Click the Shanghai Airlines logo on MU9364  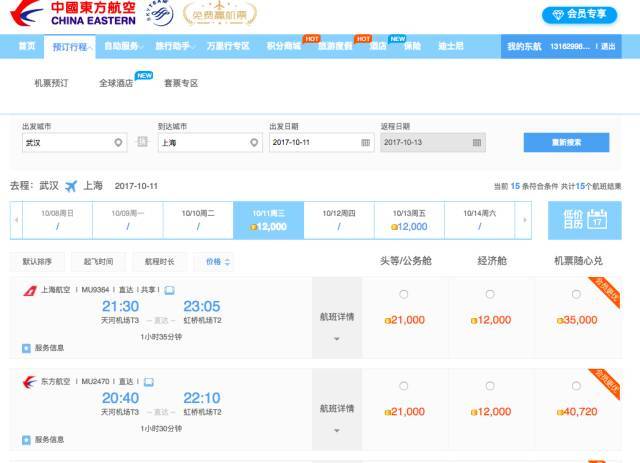click(30, 290)
